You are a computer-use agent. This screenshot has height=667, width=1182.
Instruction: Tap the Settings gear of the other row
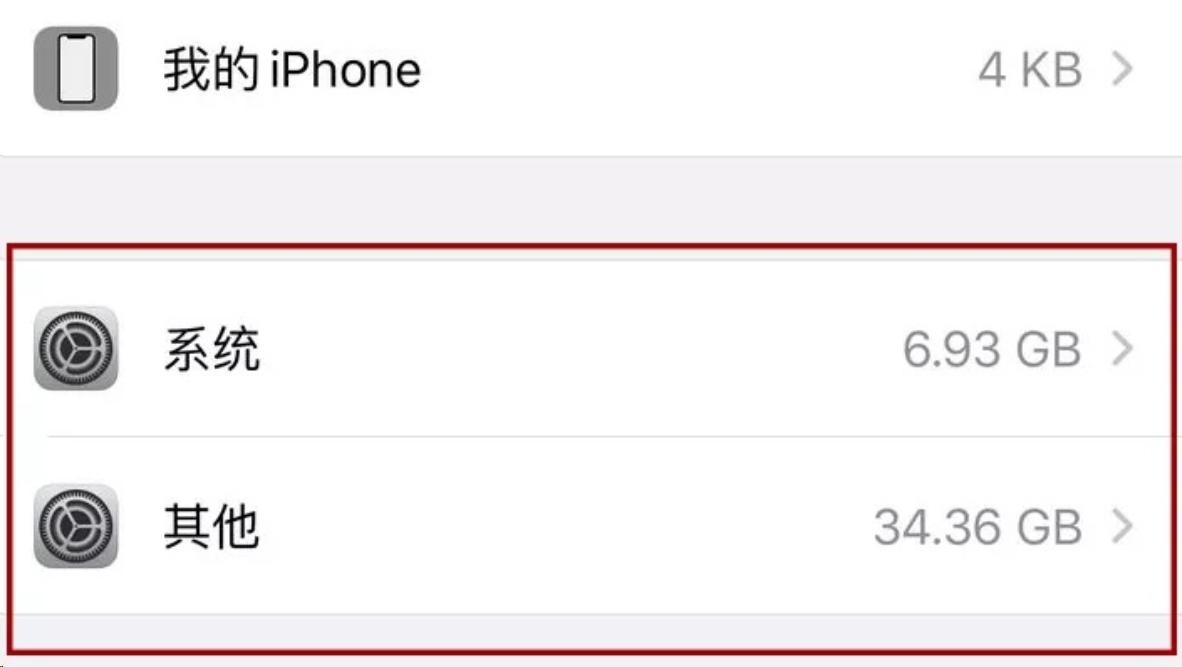(x=75, y=528)
